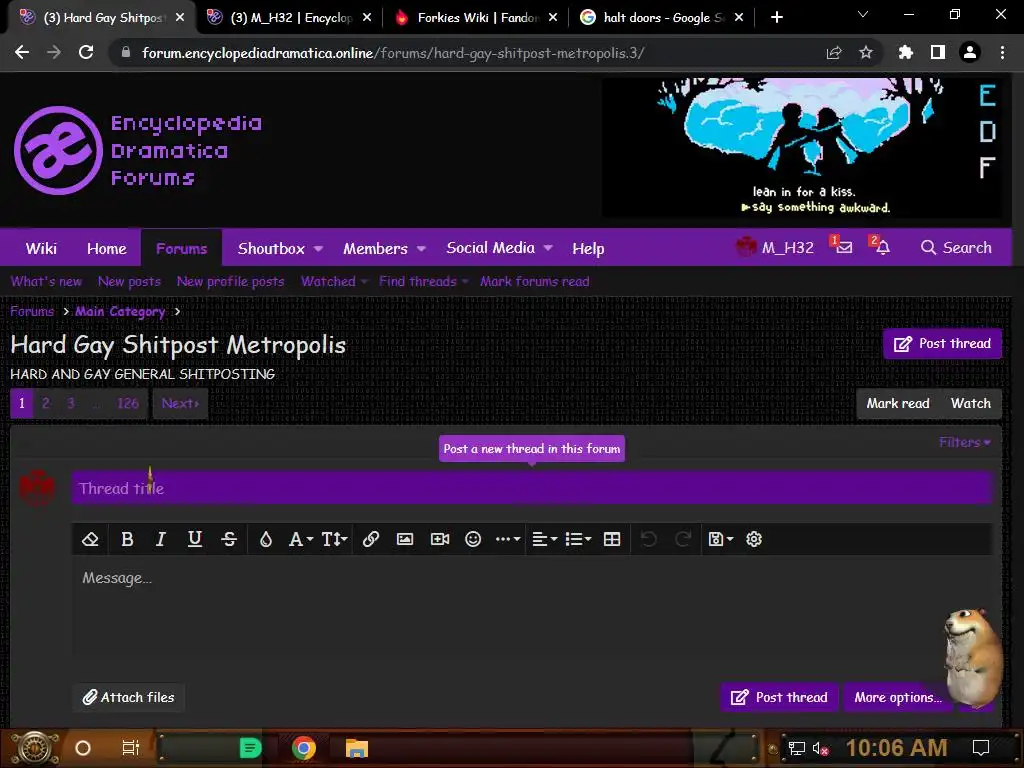
Task: Toggle bold formatting in editor
Action: tap(127, 539)
